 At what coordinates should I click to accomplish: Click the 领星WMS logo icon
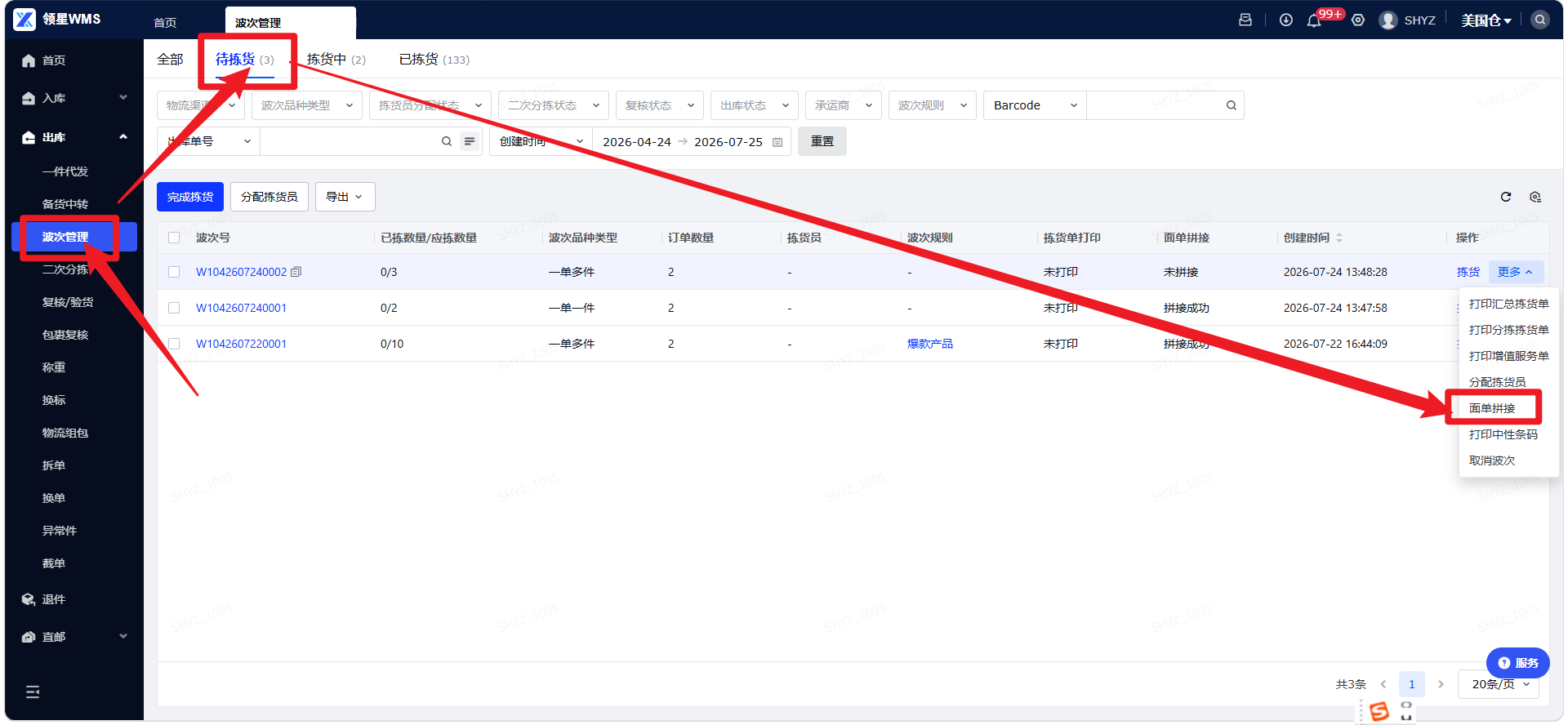tap(24, 19)
